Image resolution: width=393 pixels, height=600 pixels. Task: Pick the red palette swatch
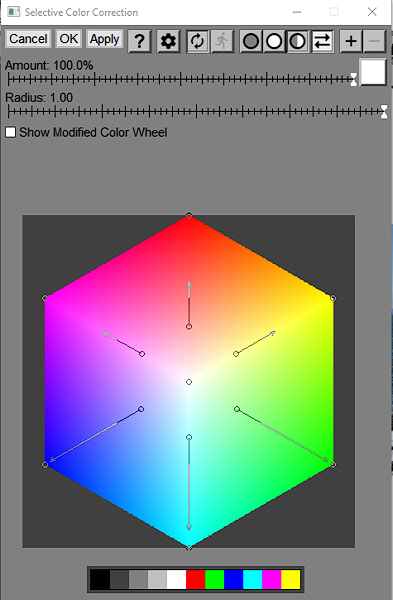196,579
